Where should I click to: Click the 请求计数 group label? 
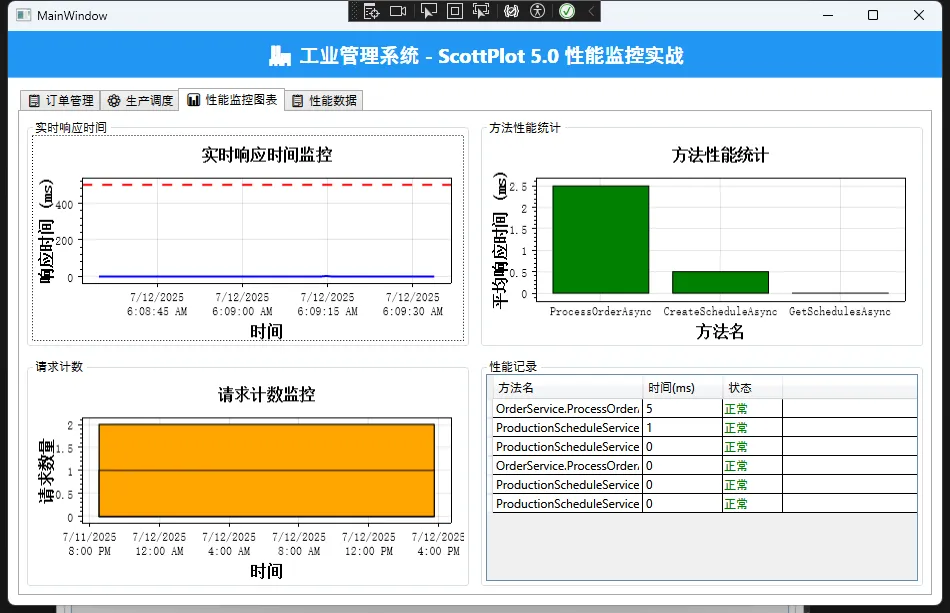point(59,366)
